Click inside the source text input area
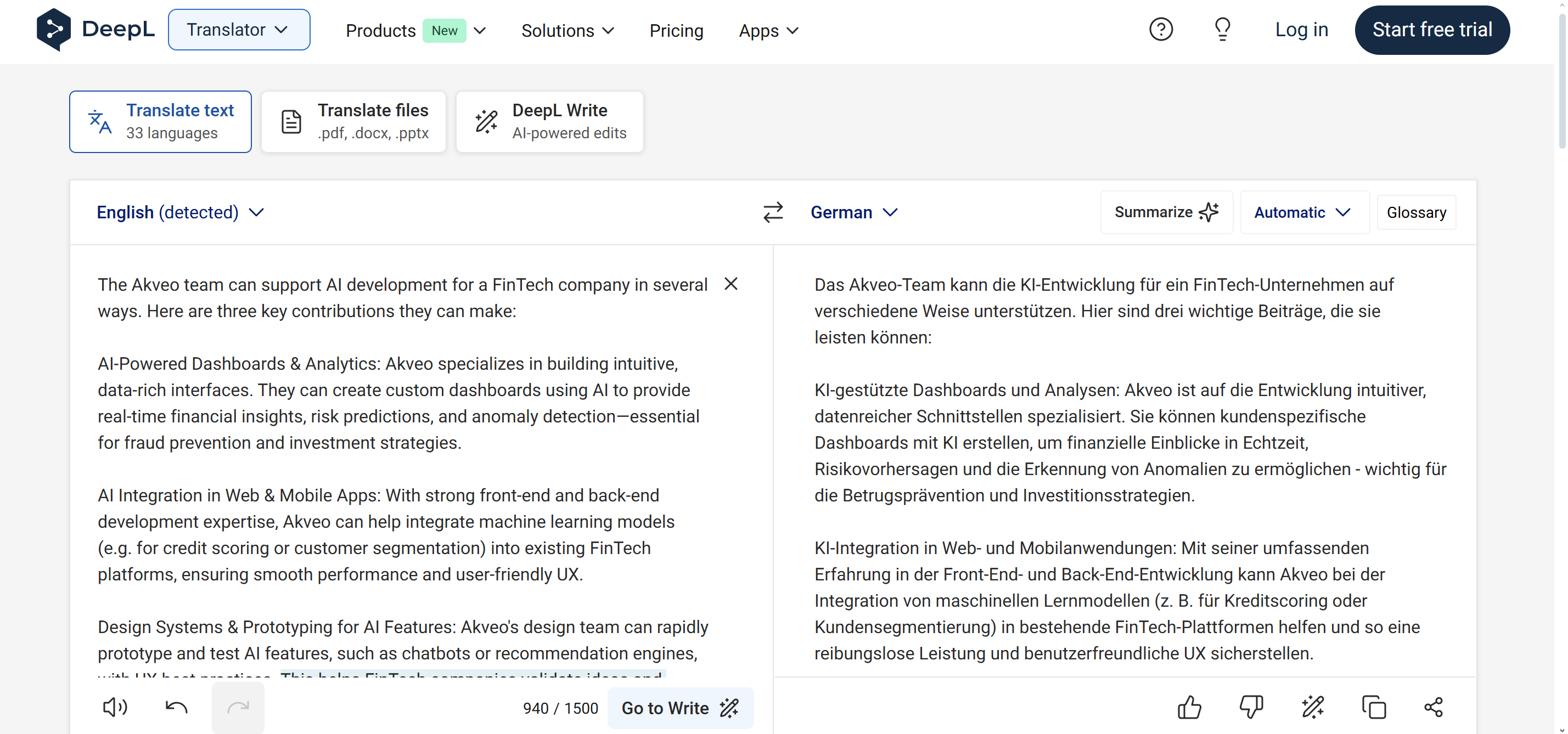This screenshot has height=734, width=1568. point(403,462)
